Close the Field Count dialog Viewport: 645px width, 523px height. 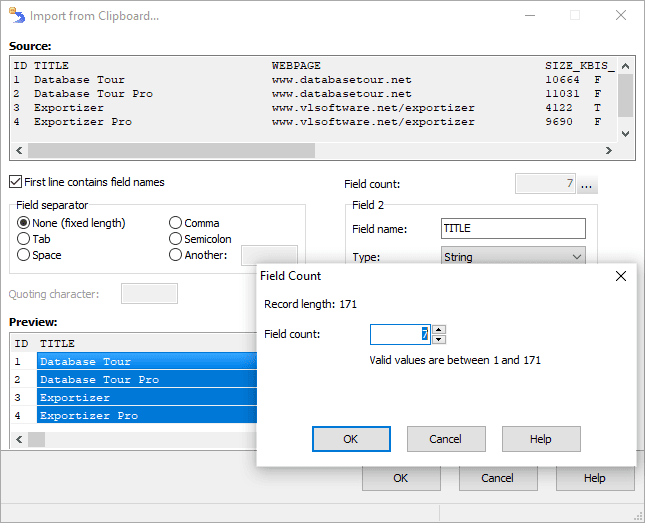click(x=620, y=276)
